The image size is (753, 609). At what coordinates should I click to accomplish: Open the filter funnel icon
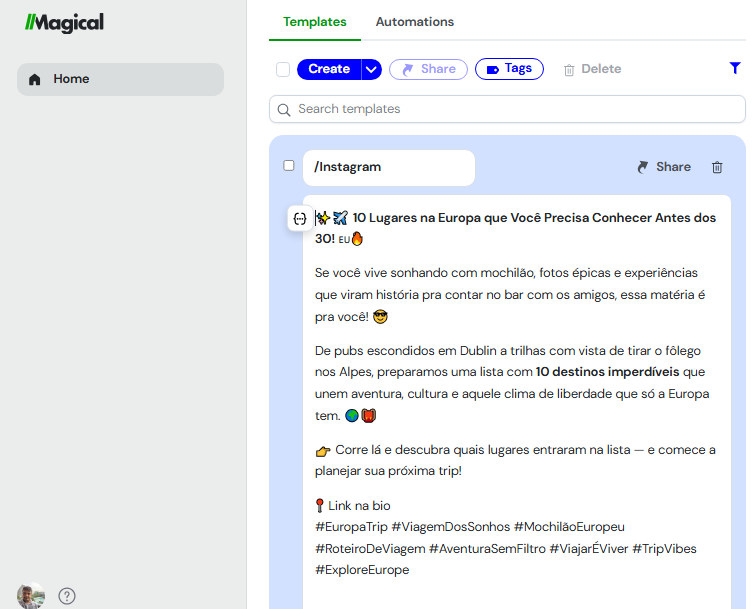(735, 68)
